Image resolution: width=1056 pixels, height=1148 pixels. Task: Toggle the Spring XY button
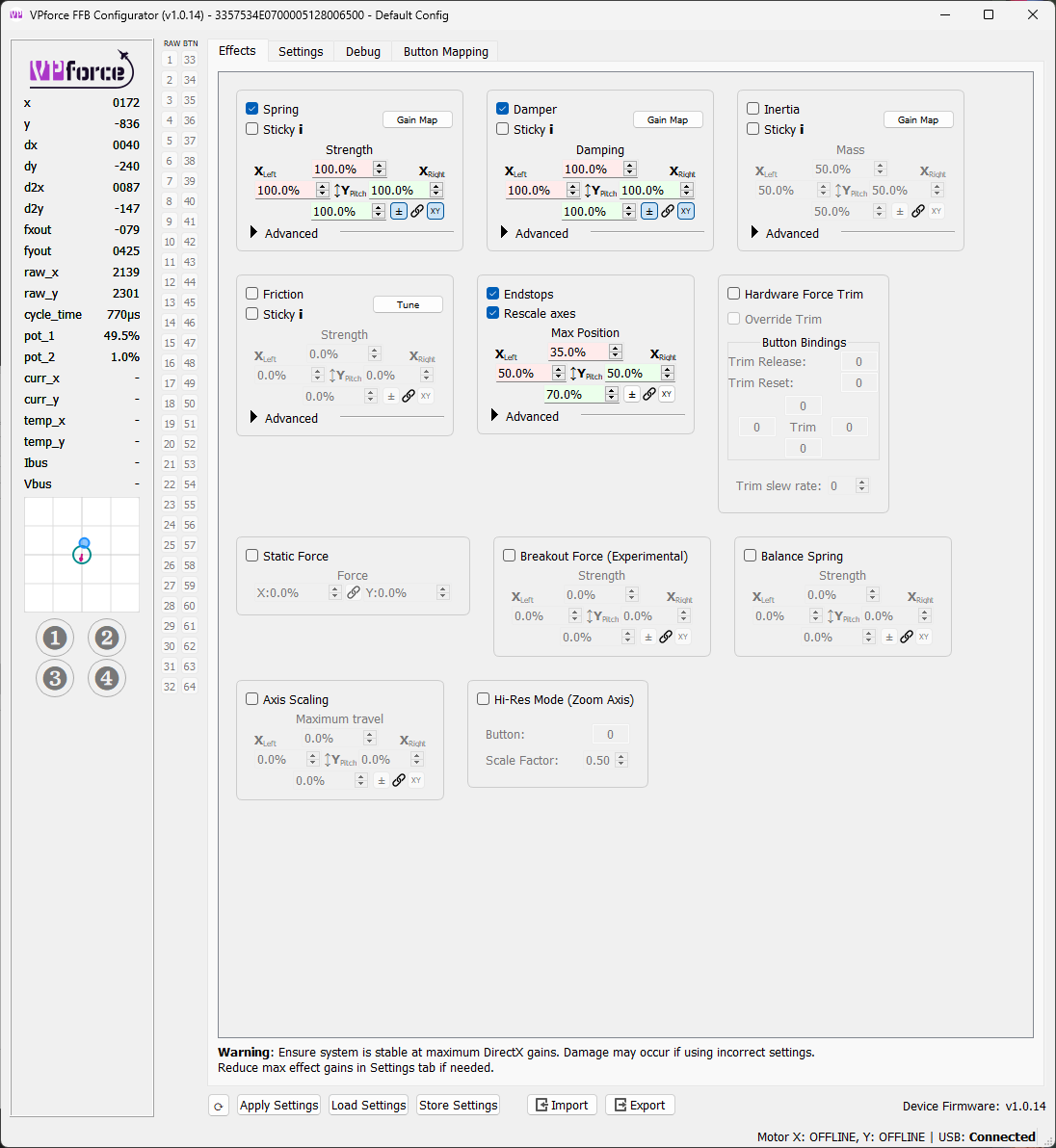click(x=436, y=212)
